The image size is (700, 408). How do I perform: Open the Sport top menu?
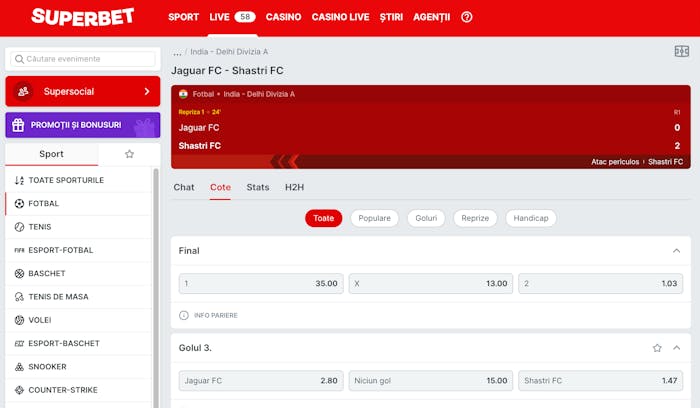(183, 17)
